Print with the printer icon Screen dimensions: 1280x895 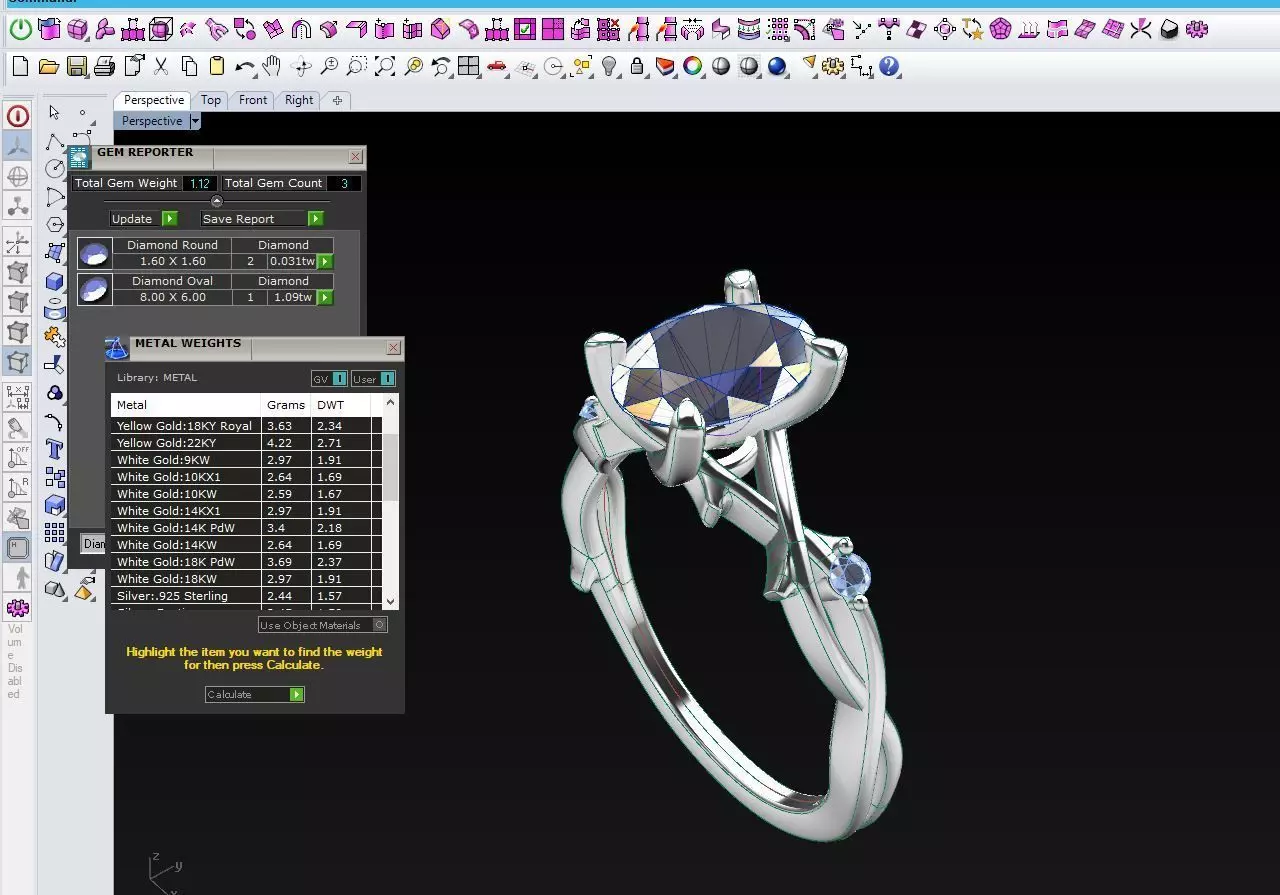[104, 67]
